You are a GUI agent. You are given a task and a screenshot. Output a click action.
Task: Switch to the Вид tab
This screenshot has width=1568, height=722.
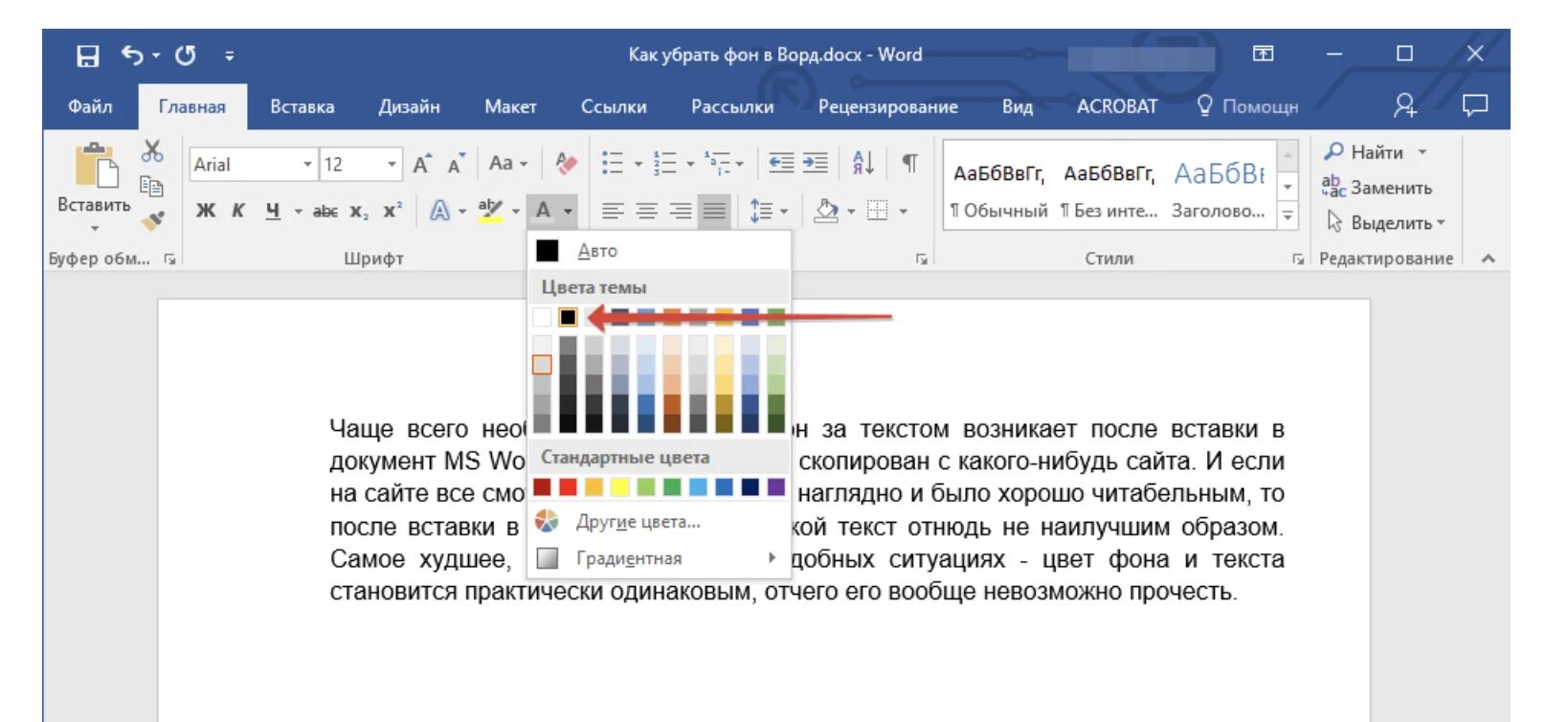pyautogui.click(x=1017, y=106)
